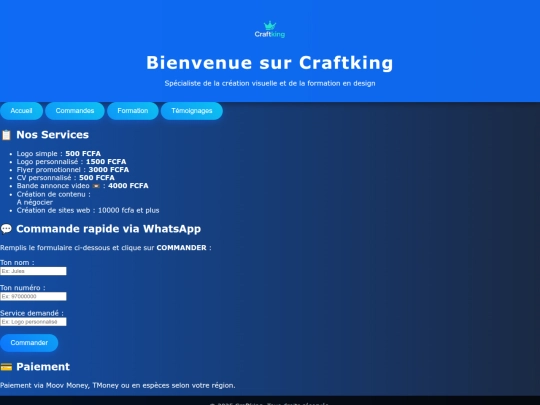The width and height of the screenshot is (540, 405).
Task: Select the Bienvenue sur Craftking heading
Action: pos(270,63)
